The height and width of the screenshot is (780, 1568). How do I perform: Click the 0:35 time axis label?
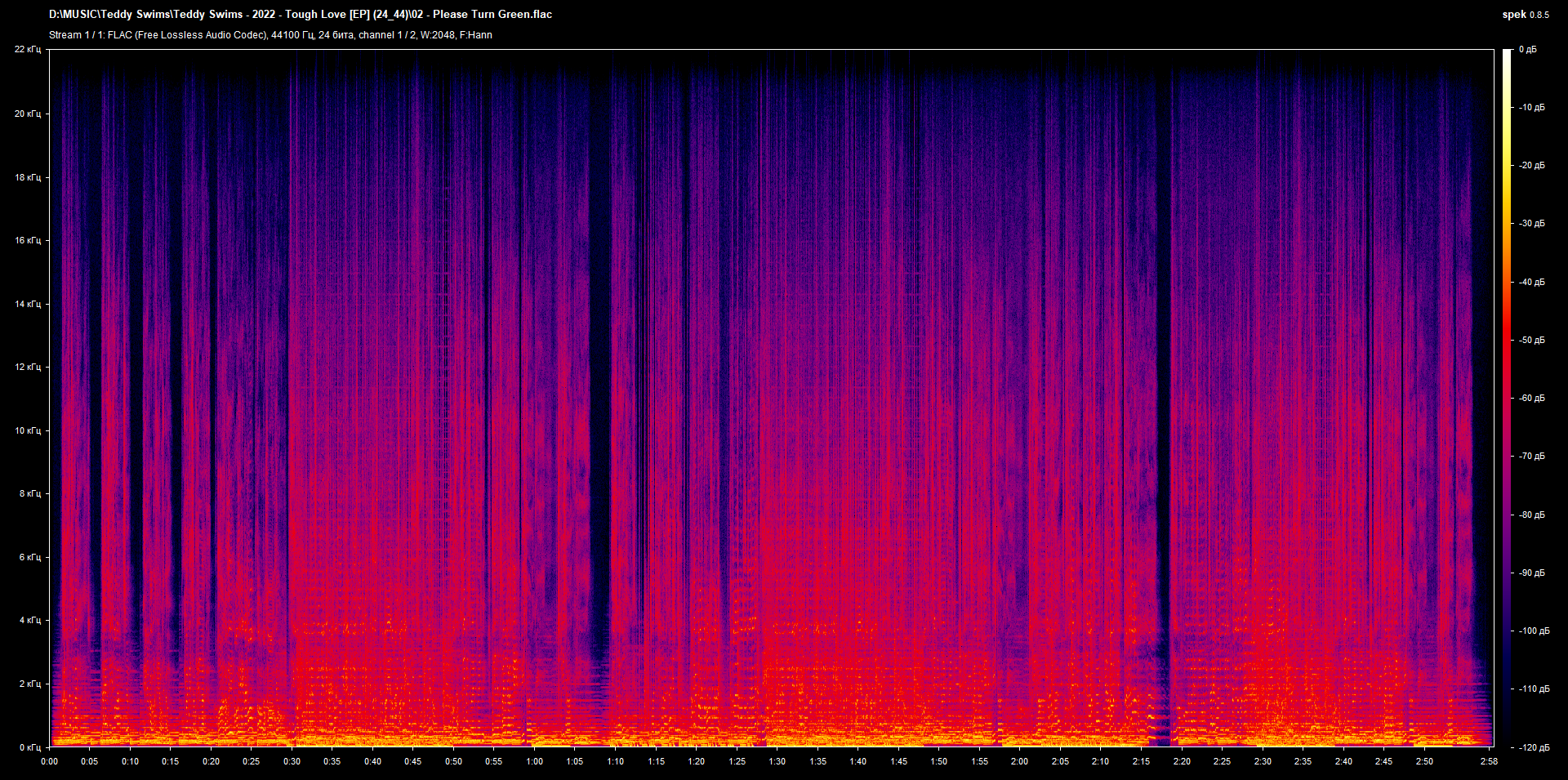point(332,761)
